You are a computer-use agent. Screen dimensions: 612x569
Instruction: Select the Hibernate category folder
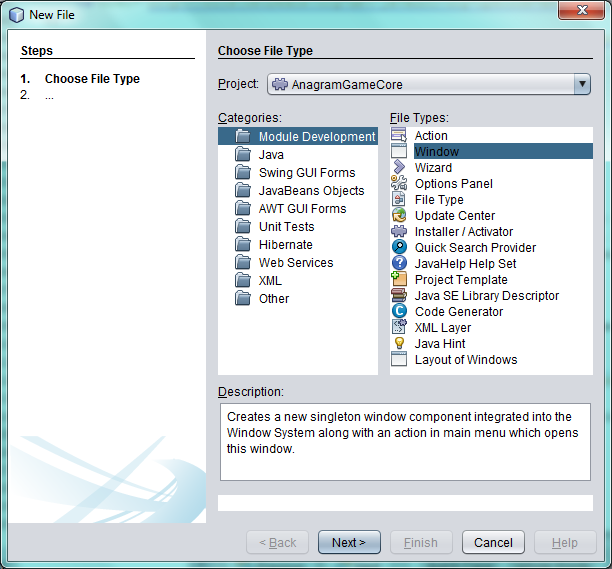click(285, 245)
